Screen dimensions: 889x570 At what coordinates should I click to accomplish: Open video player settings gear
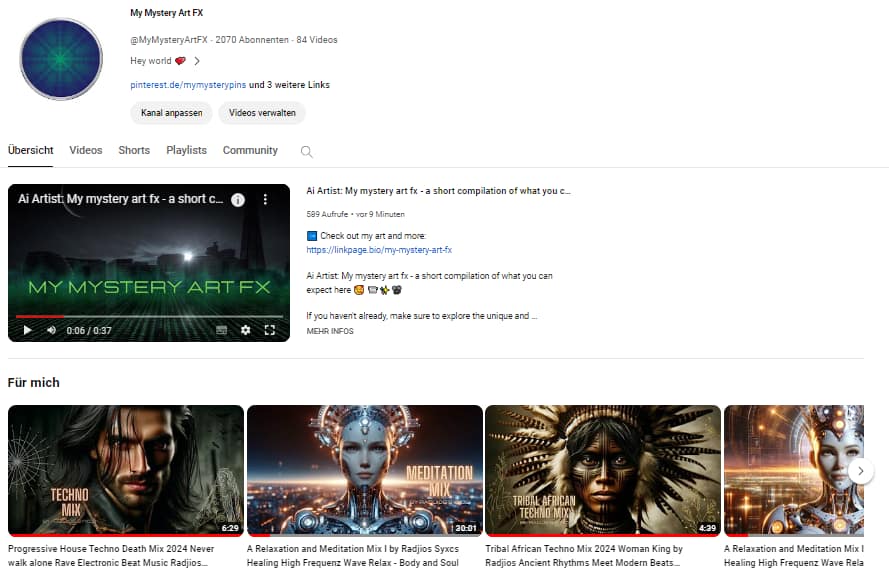pyautogui.click(x=246, y=330)
